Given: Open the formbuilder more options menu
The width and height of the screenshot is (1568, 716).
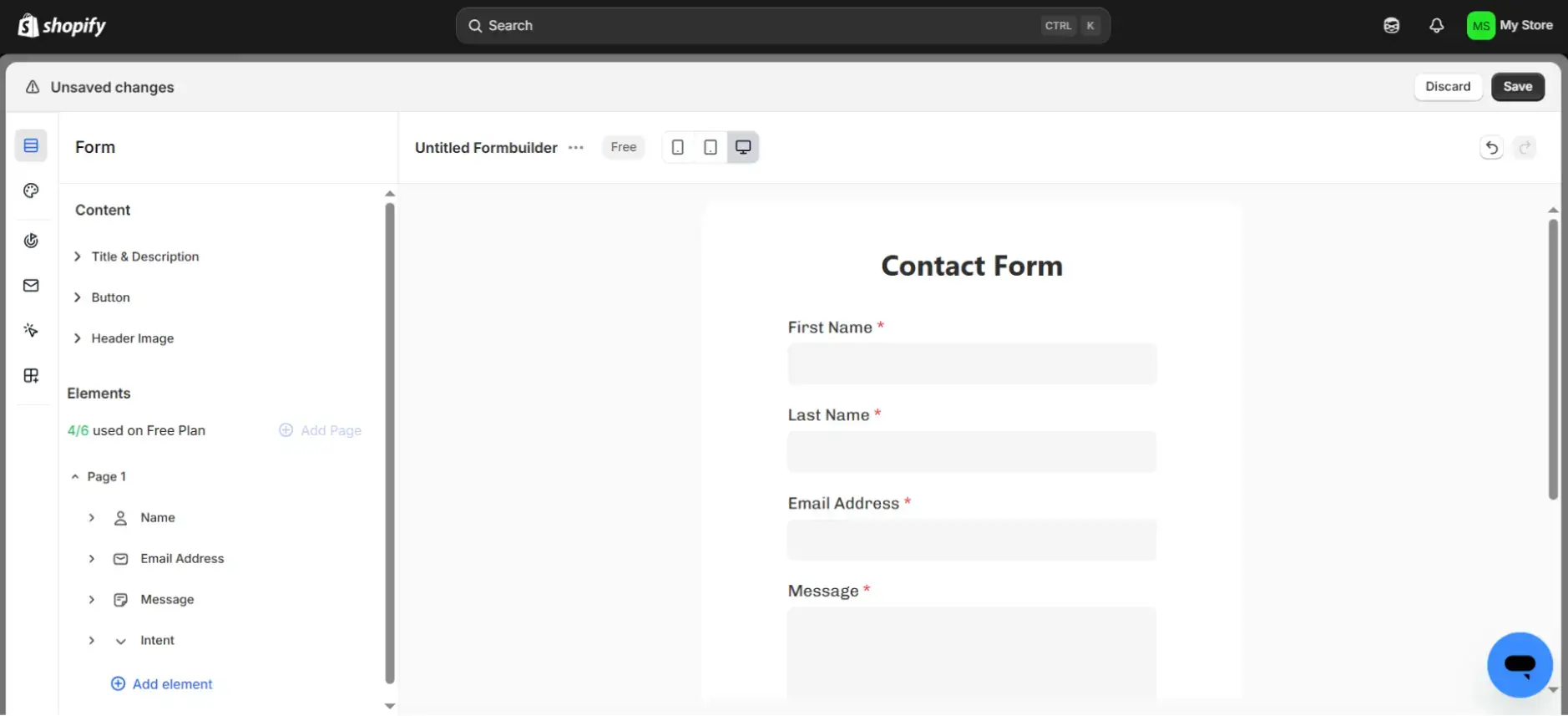Looking at the screenshot, I should coord(576,148).
